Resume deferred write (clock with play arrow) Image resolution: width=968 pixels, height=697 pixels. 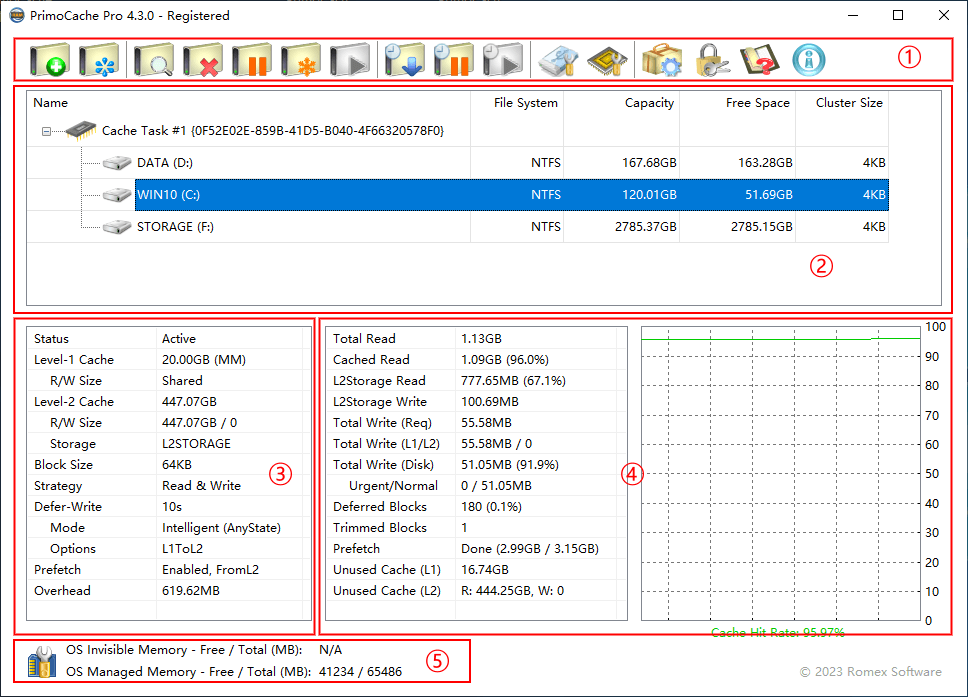point(503,60)
